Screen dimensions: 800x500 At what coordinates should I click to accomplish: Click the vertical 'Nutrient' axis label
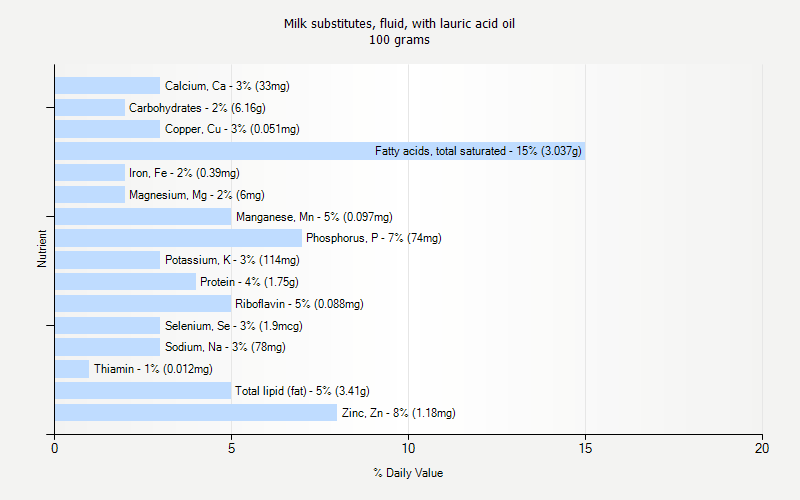pos(42,249)
